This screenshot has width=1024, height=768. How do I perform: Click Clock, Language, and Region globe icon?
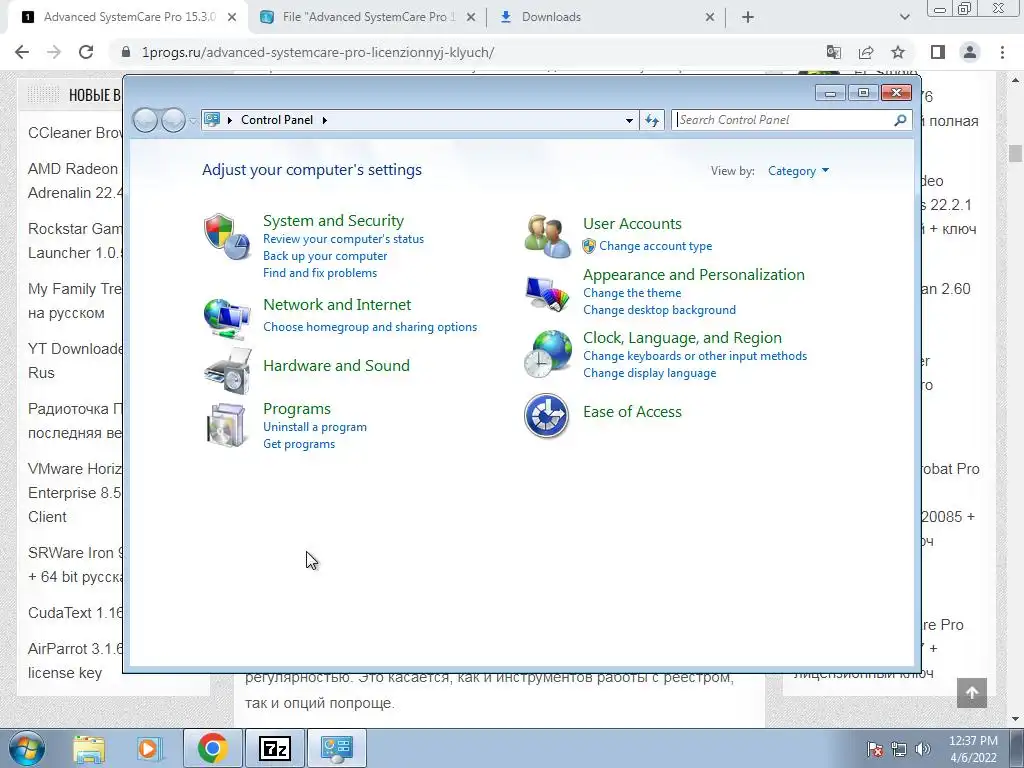pyautogui.click(x=547, y=354)
